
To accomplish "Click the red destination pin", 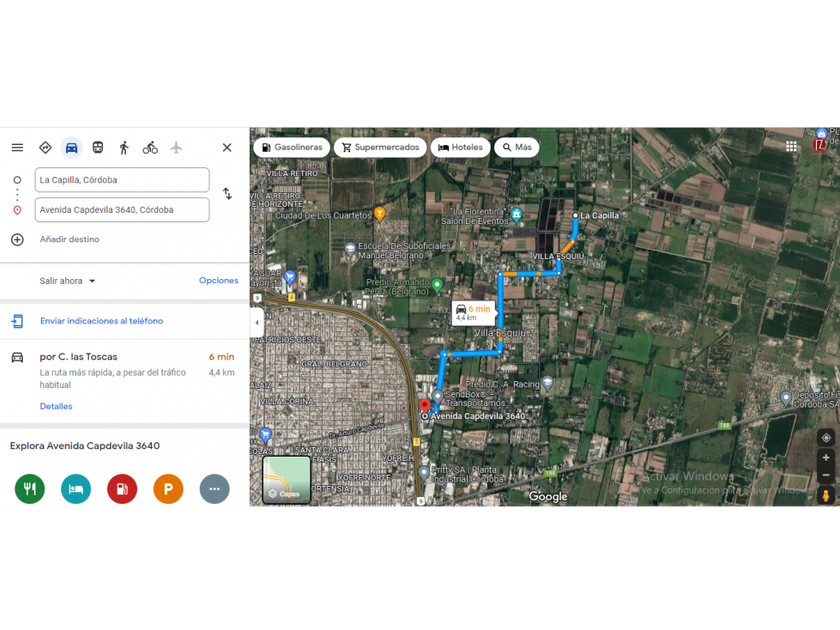I will (425, 407).
